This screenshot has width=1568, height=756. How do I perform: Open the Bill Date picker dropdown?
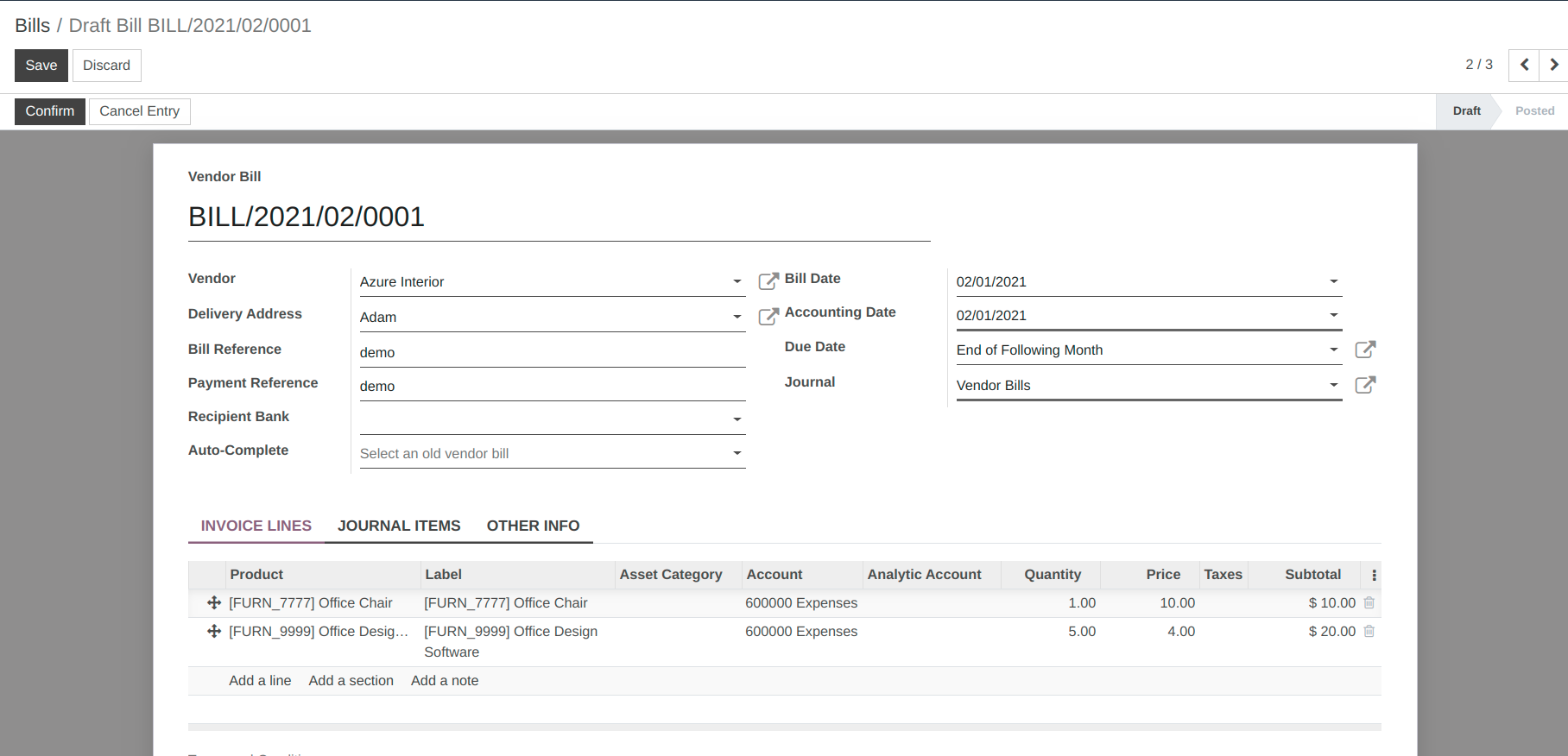pyautogui.click(x=1334, y=281)
